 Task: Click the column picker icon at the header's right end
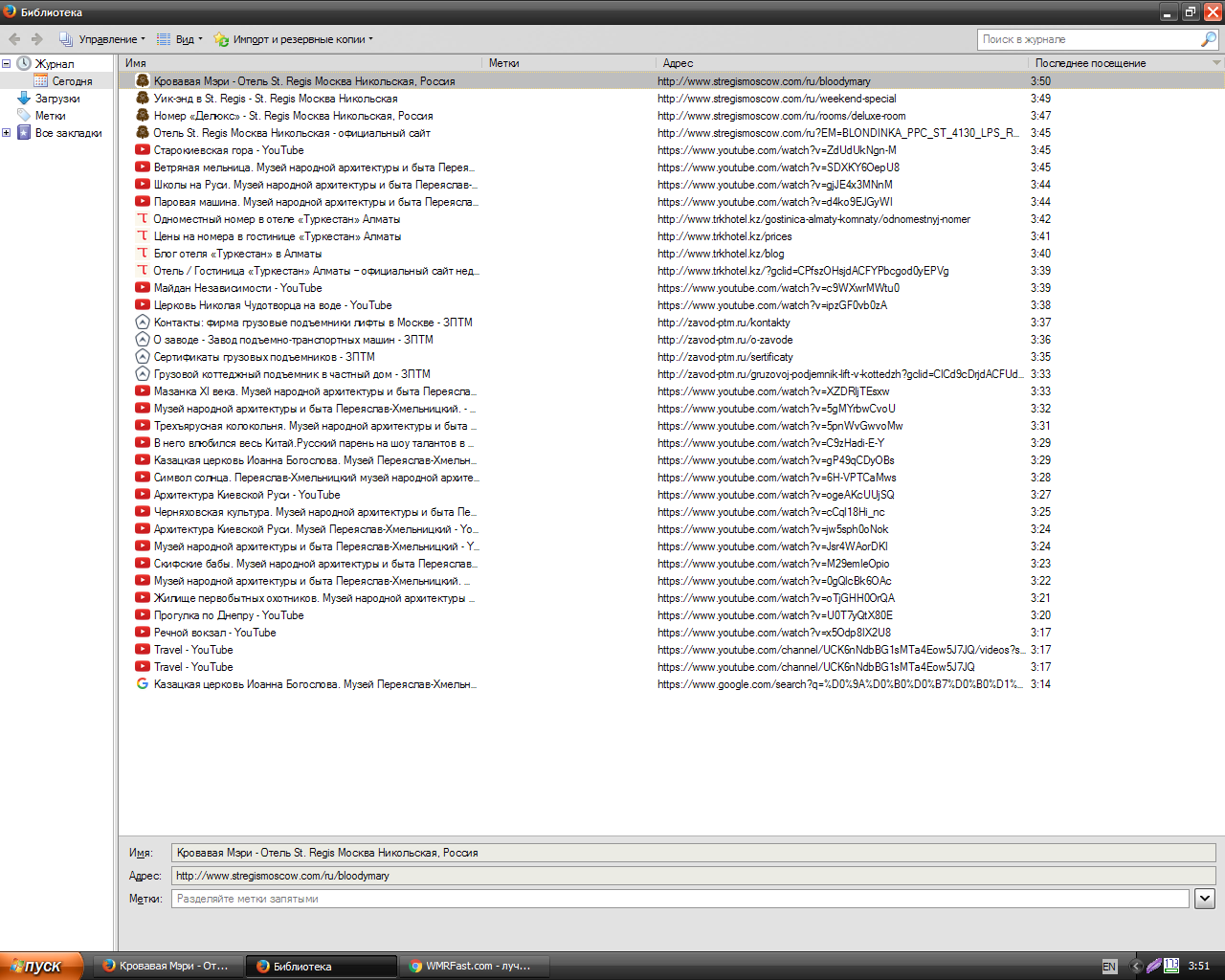[1216, 62]
